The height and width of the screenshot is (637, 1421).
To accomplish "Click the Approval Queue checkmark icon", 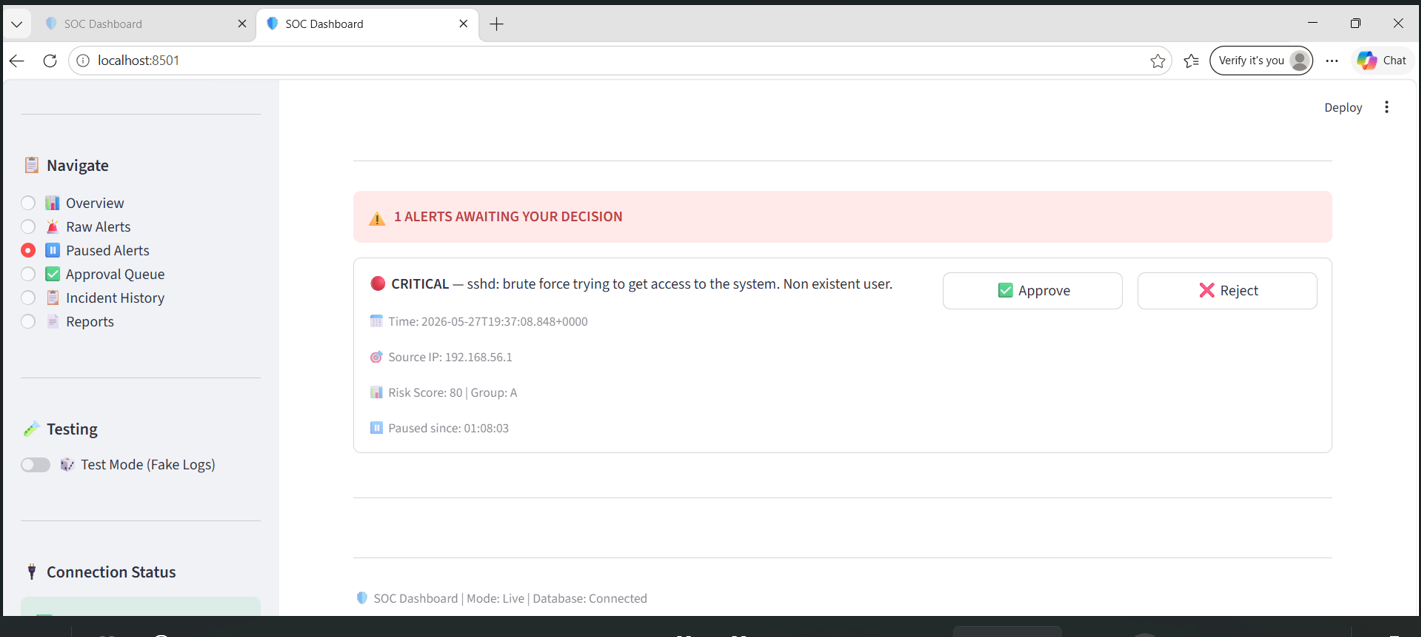I will tap(53, 274).
